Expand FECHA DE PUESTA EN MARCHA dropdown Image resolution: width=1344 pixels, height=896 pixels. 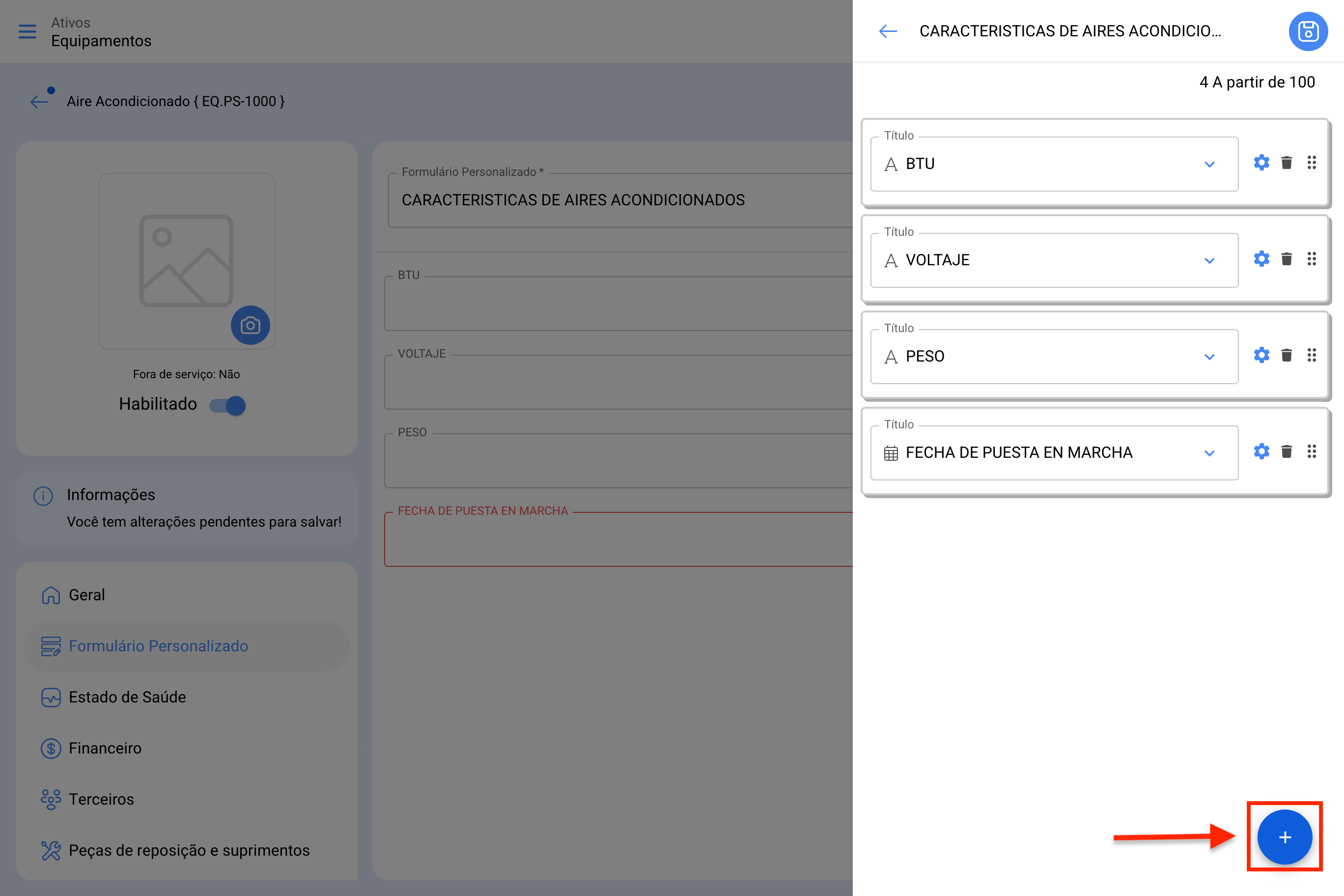pos(1209,453)
